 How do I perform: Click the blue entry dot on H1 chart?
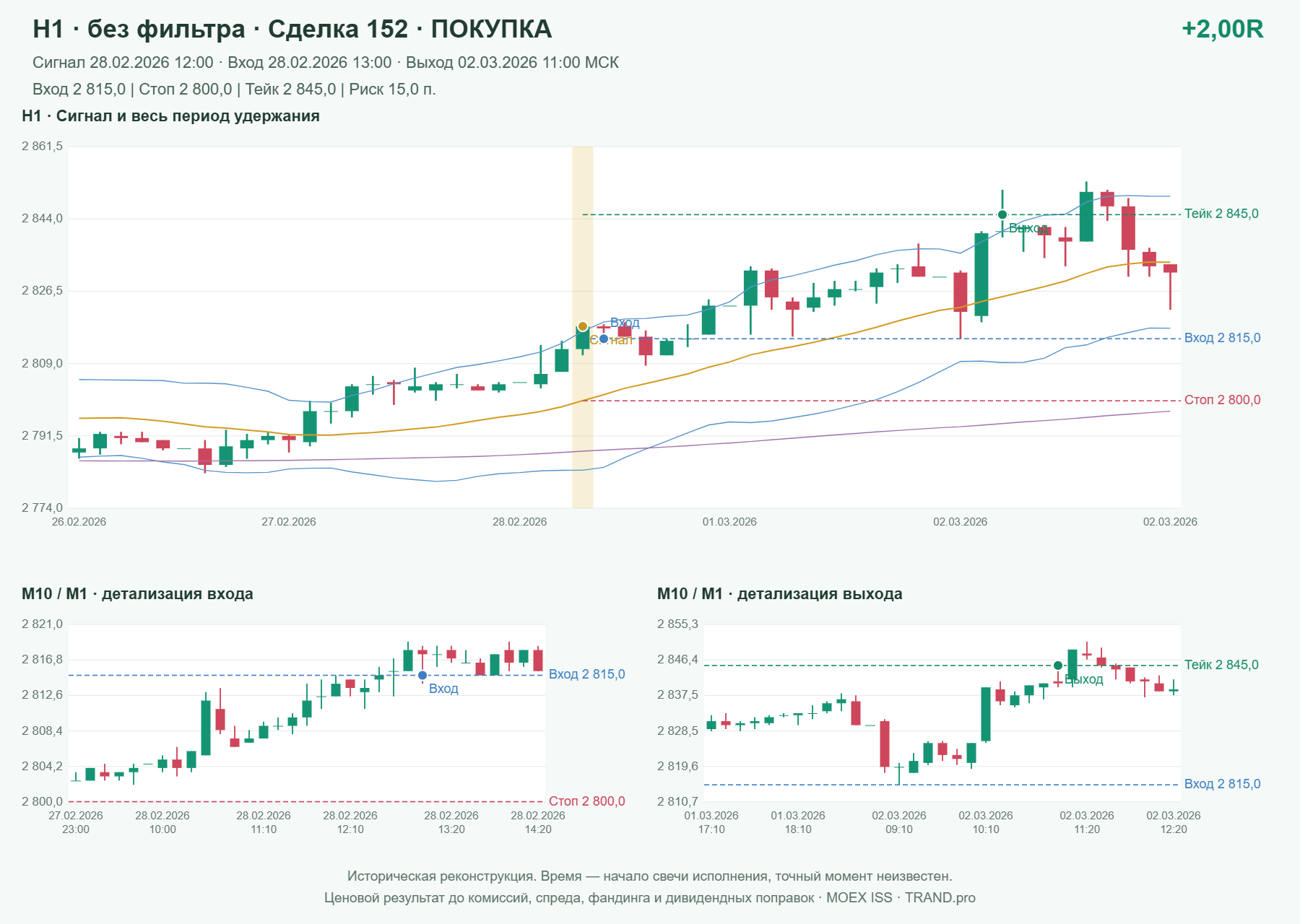tap(604, 339)
